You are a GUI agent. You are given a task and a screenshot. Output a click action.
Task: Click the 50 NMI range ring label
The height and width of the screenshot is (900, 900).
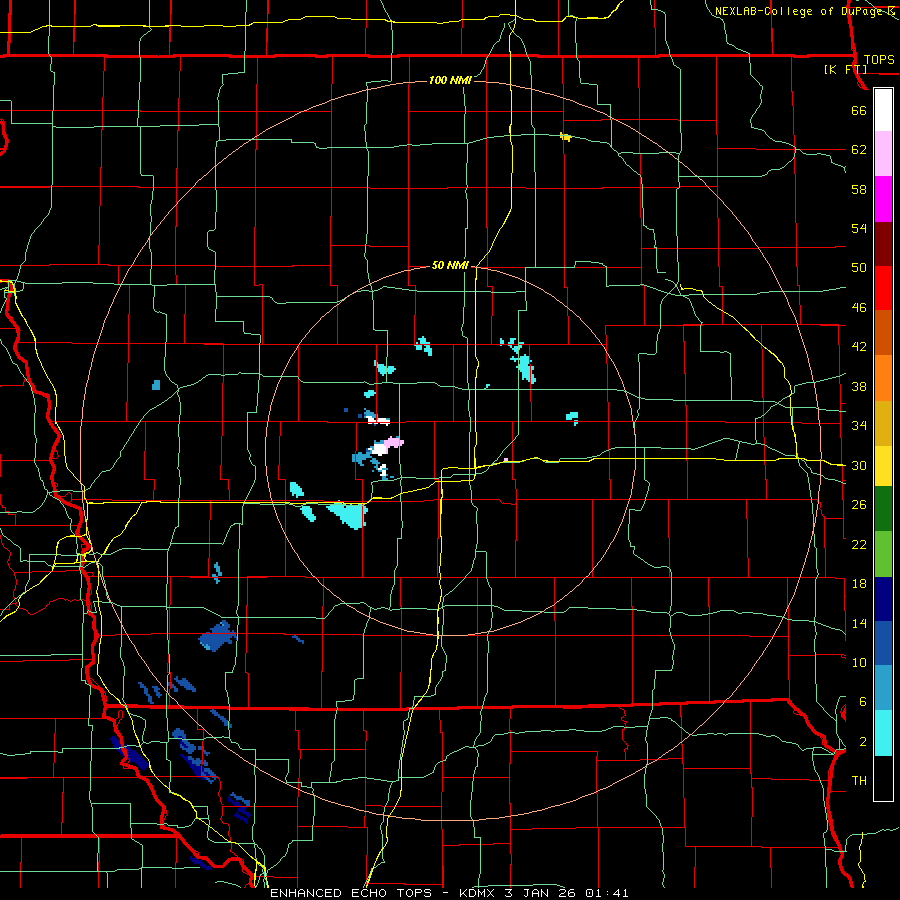450,265
